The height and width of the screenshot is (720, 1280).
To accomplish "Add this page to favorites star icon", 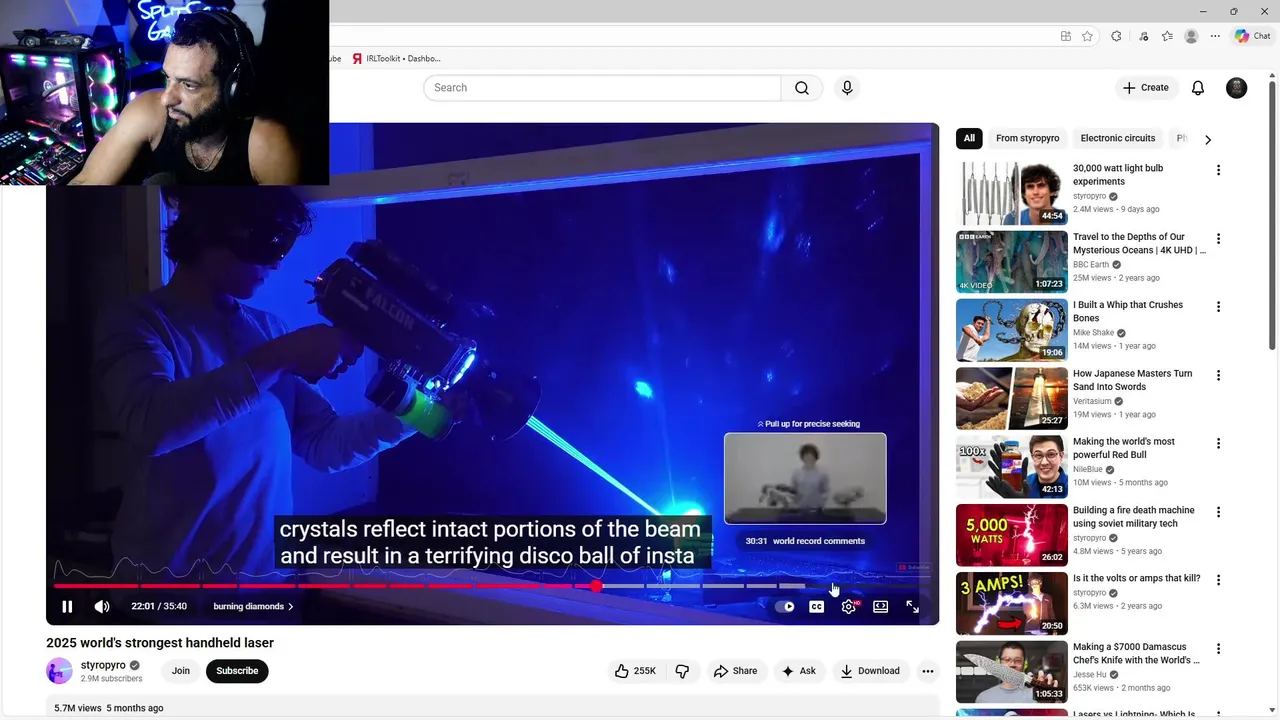I will (1087, 36).
